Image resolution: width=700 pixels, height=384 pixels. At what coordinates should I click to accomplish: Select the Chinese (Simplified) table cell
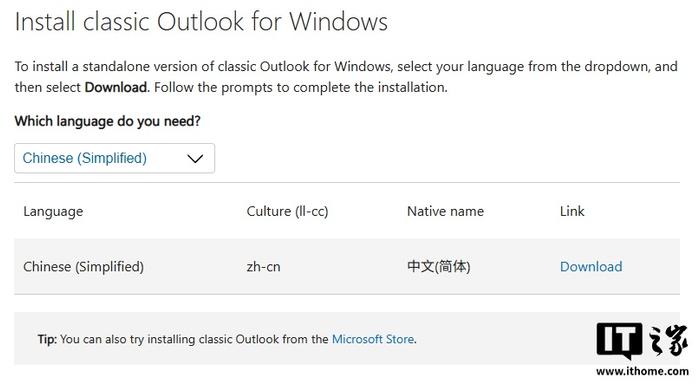(x=83, y=267)
